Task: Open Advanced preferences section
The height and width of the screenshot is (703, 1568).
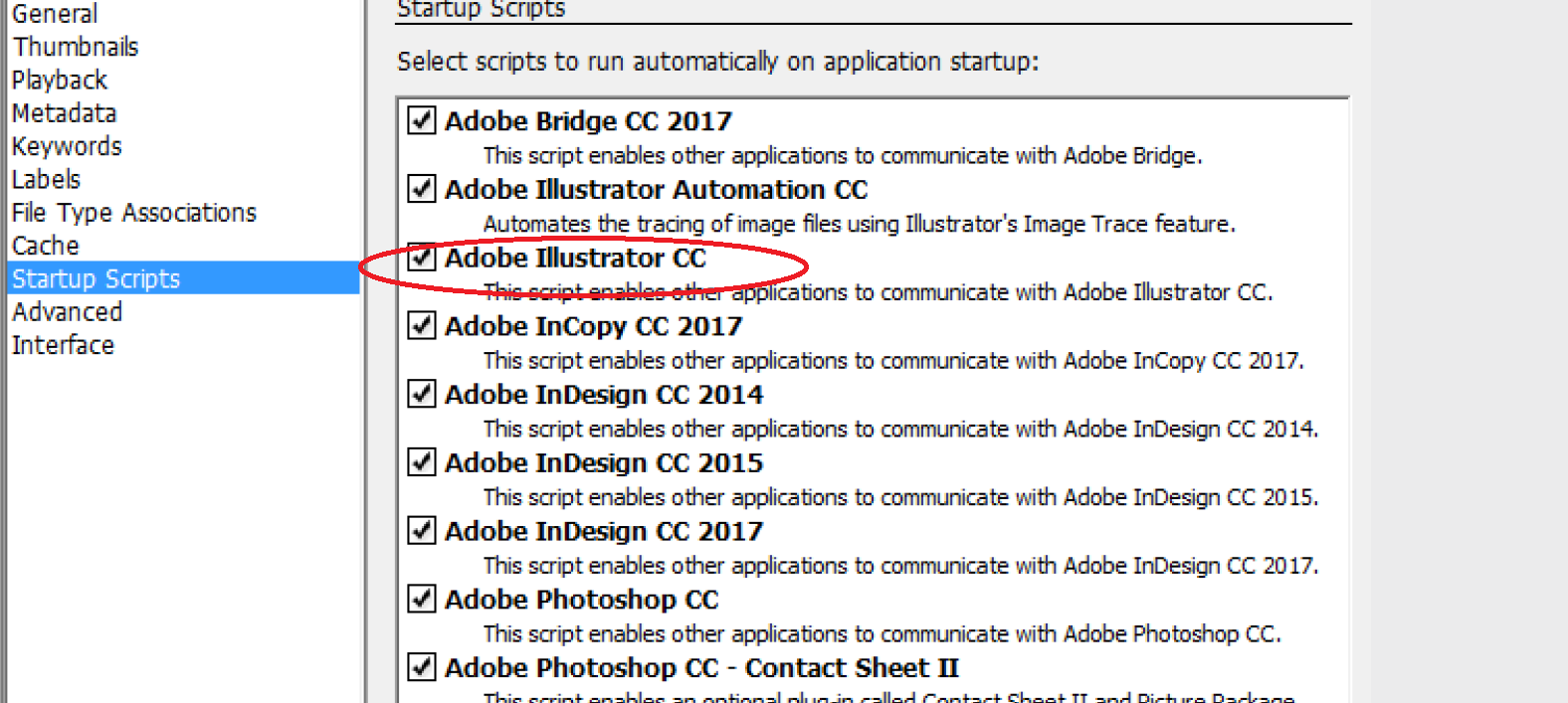Action: tap(68, 312)
